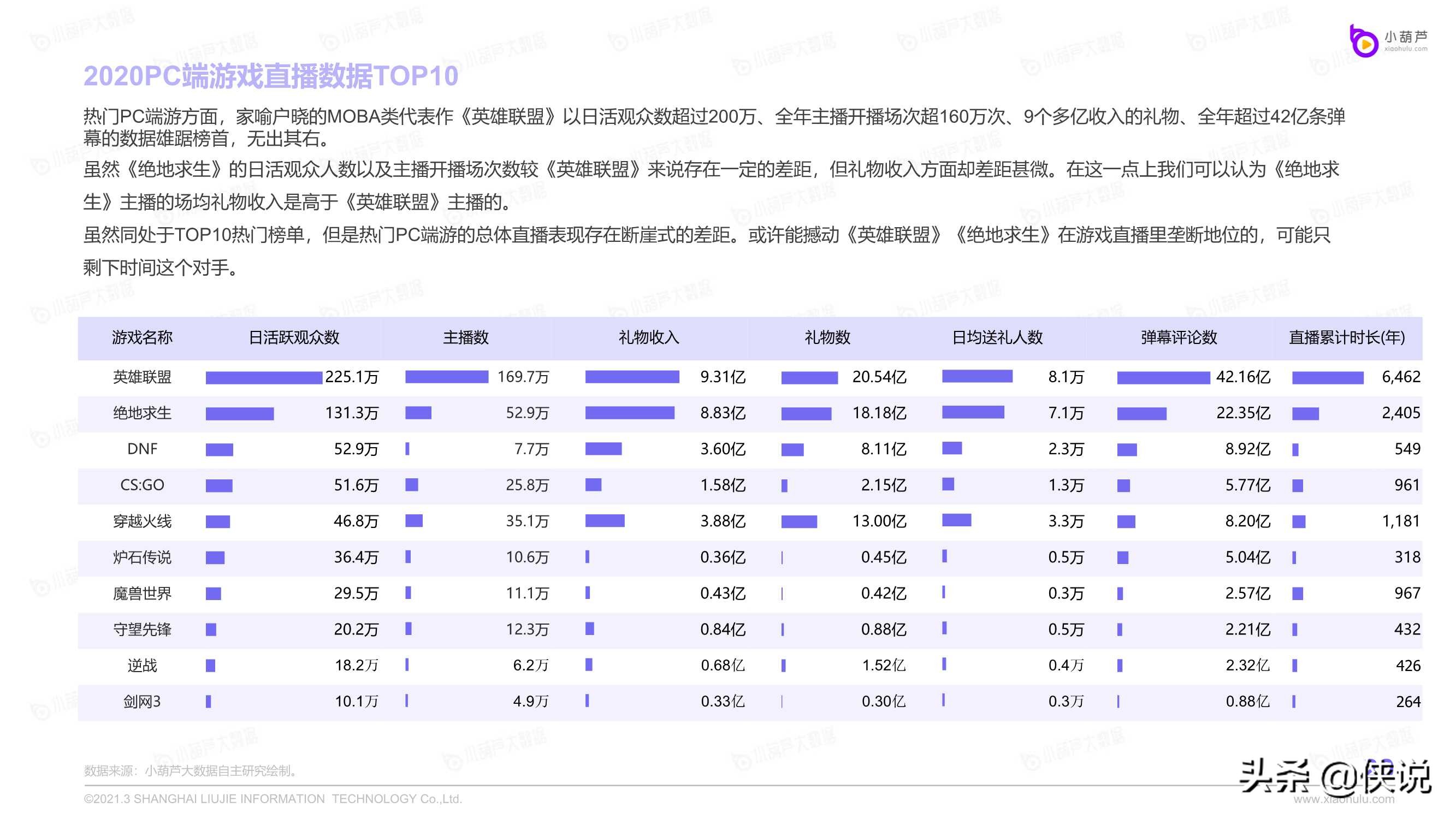Click the 8.1万 daily gifters value
Image resolution: width=1456 pixels, height=819 pixels.
click(1066, 377)
